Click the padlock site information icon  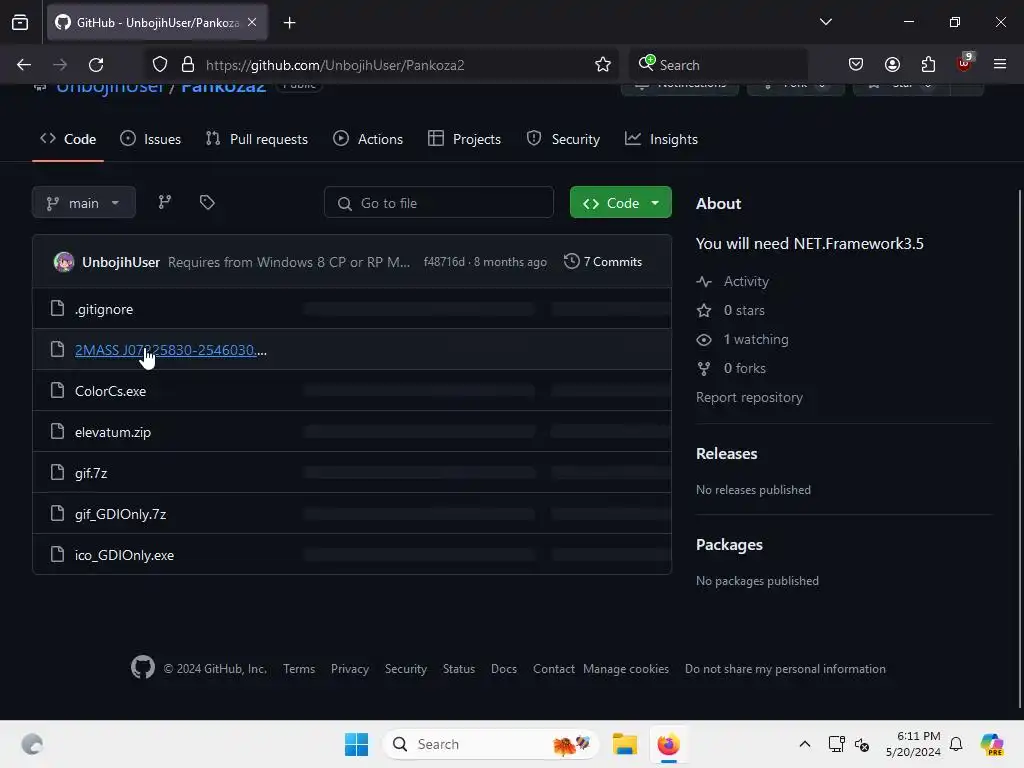coord(188,65)
